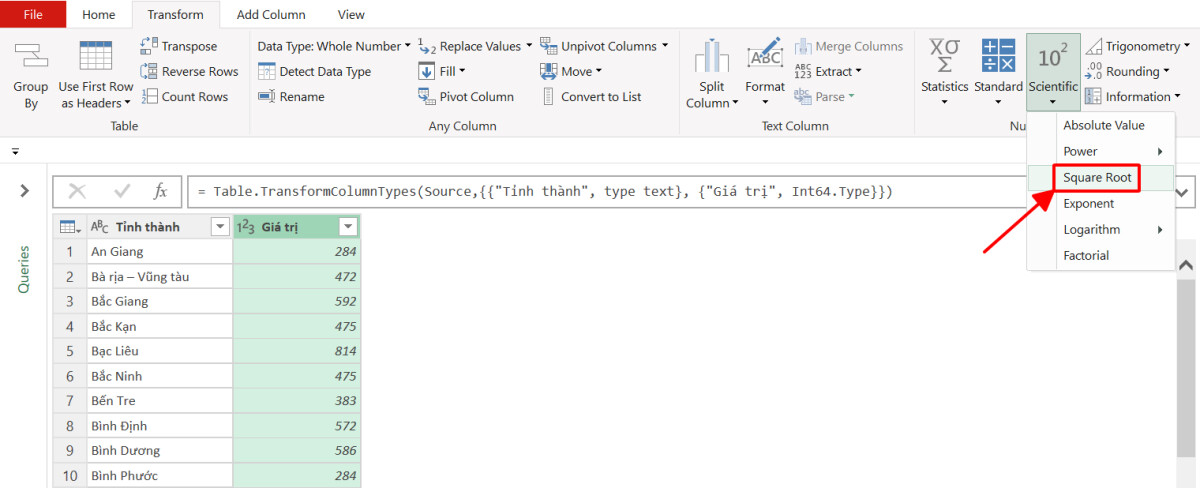The height and width of the screenshot is (488, 1200).
Task: Open the Replace Values dropdown
Action: coord(474,46)
